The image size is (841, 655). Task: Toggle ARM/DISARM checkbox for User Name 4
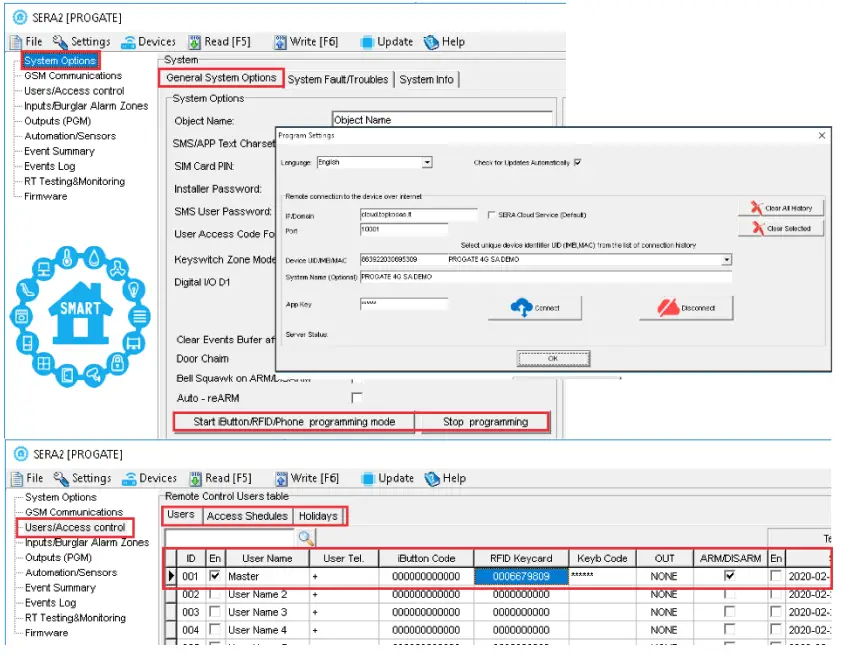click(x=729, y=629)
